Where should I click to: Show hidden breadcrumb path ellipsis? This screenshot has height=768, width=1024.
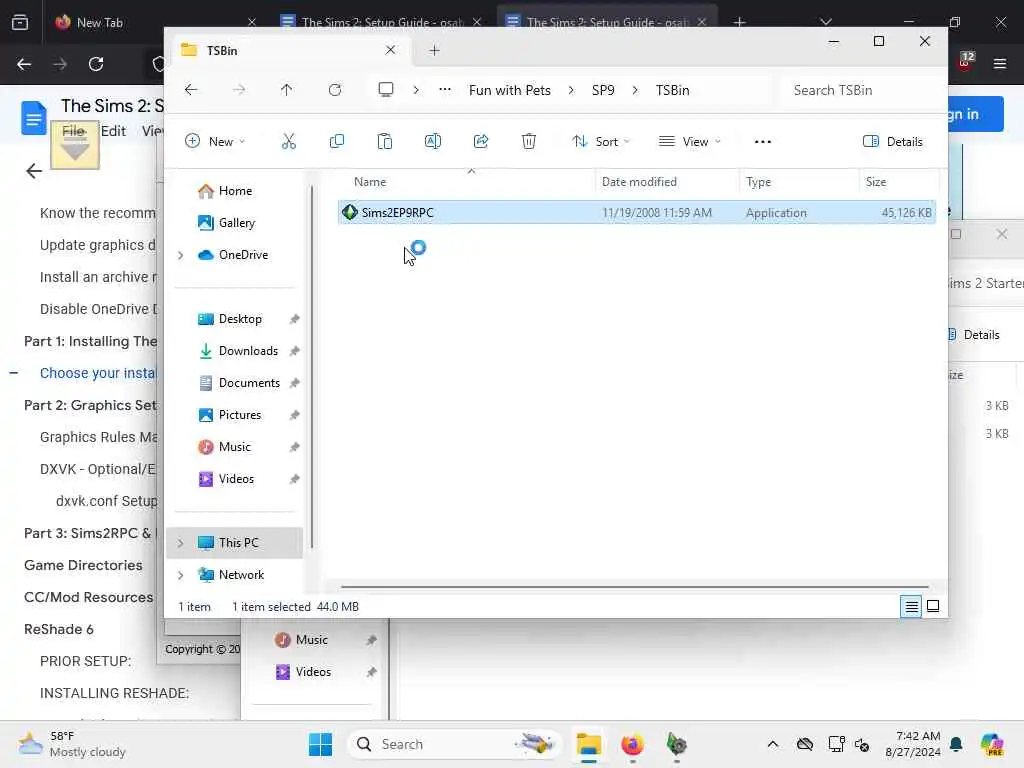pos(445,90)
